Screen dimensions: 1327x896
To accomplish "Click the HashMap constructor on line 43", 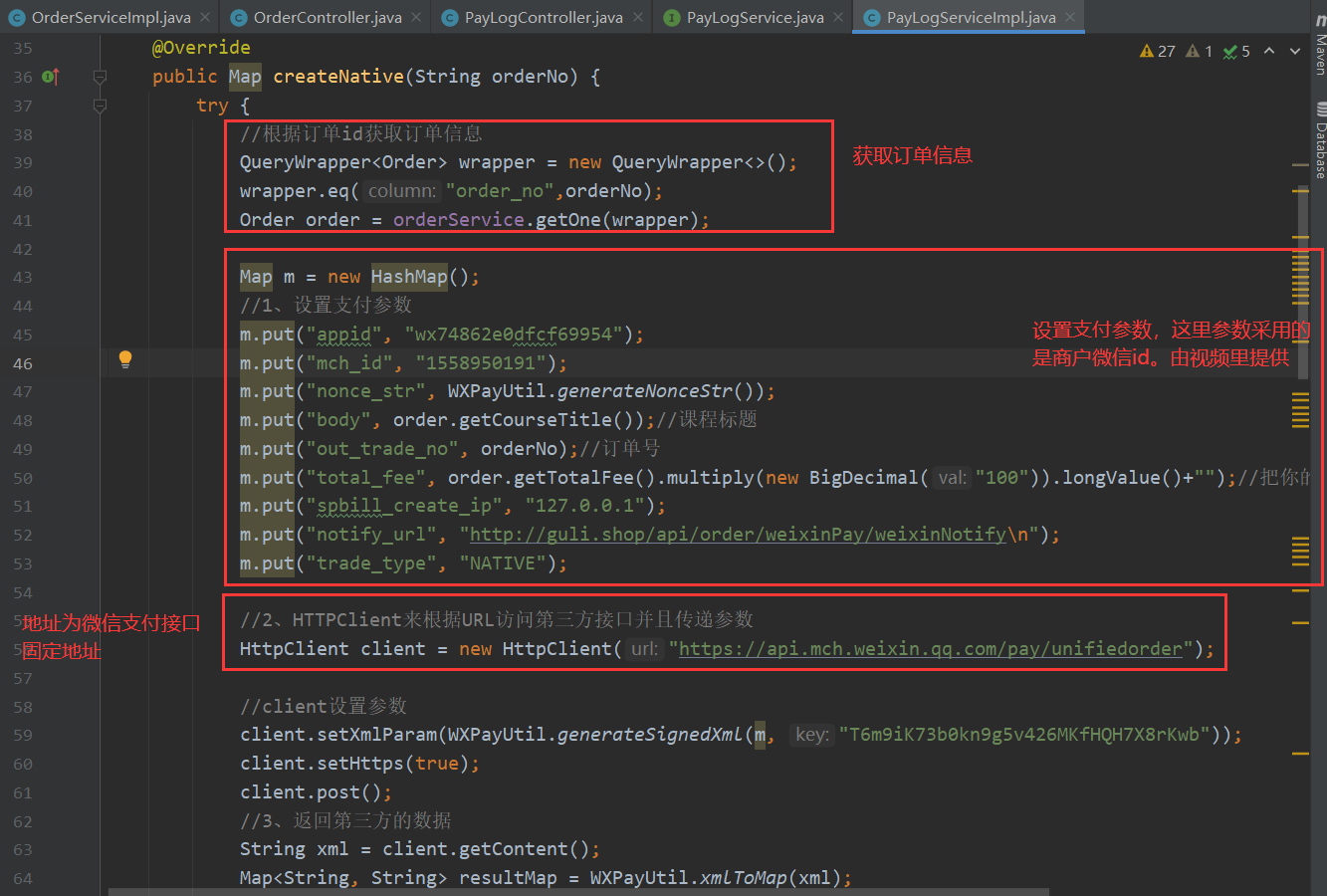I will [x=409, y=277].
